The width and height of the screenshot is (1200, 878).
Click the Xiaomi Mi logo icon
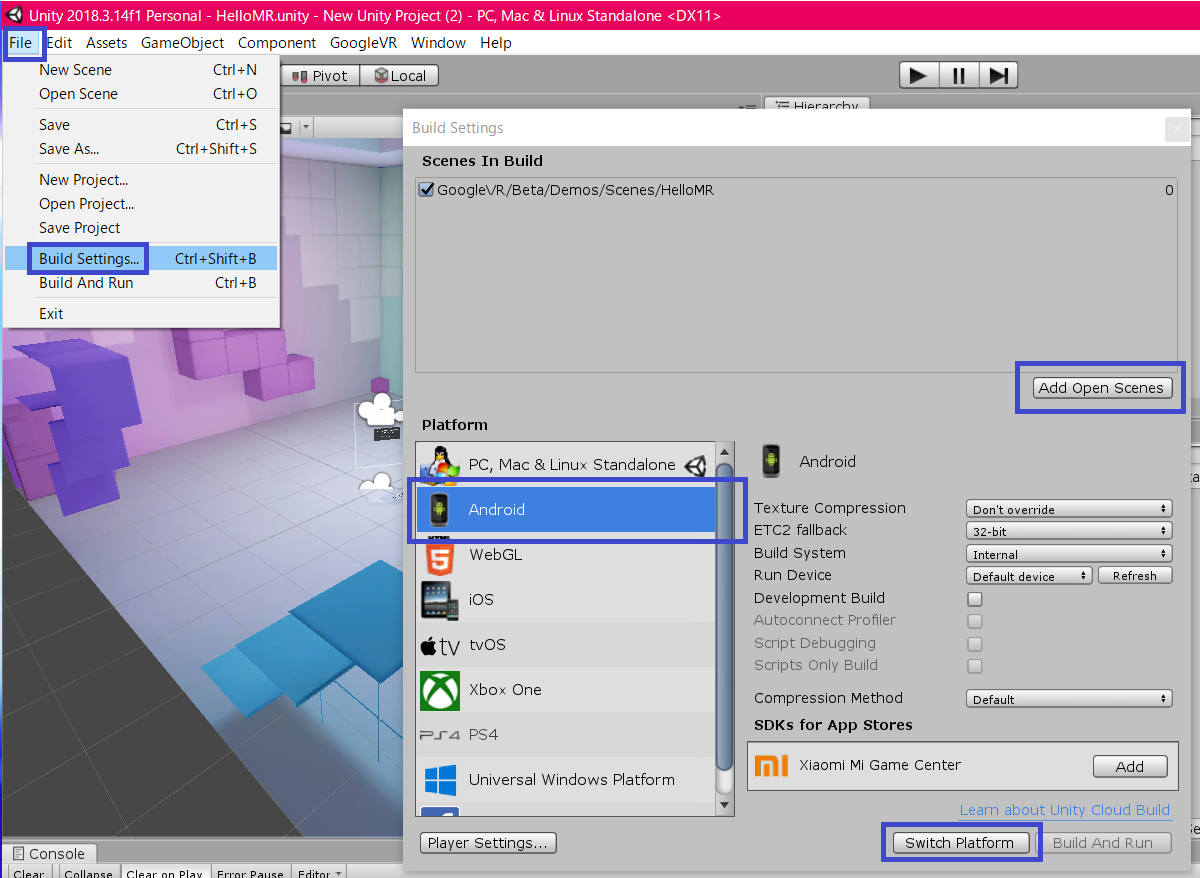point(771,766)
